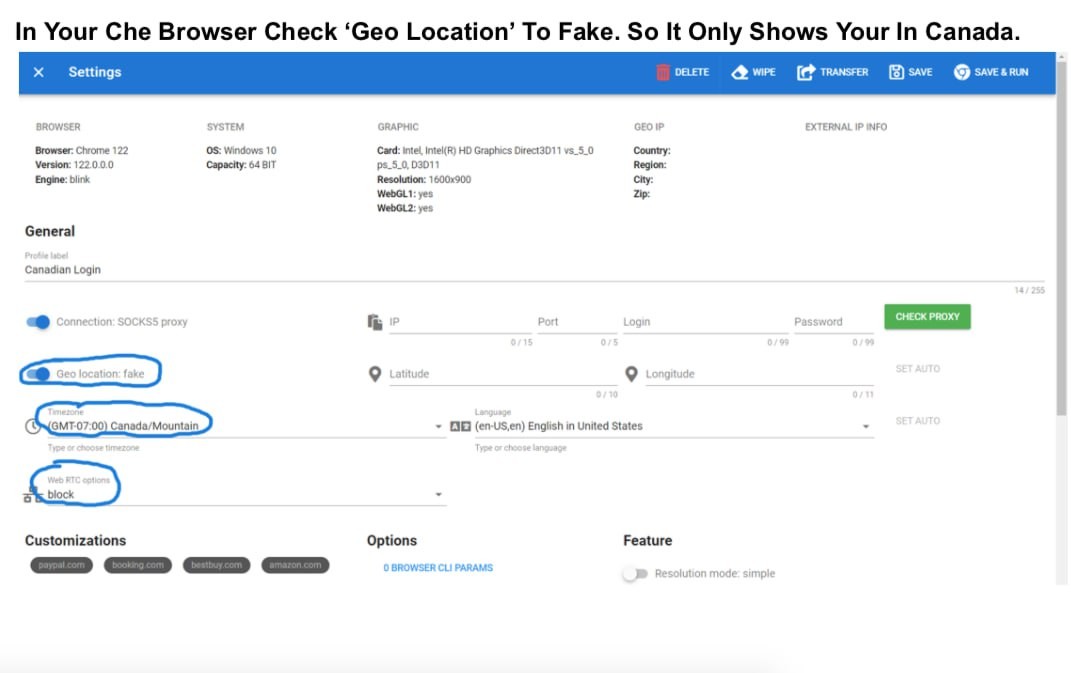
Task: Click the paste clipboard icon beside IP field
Action: pos(375,322)
